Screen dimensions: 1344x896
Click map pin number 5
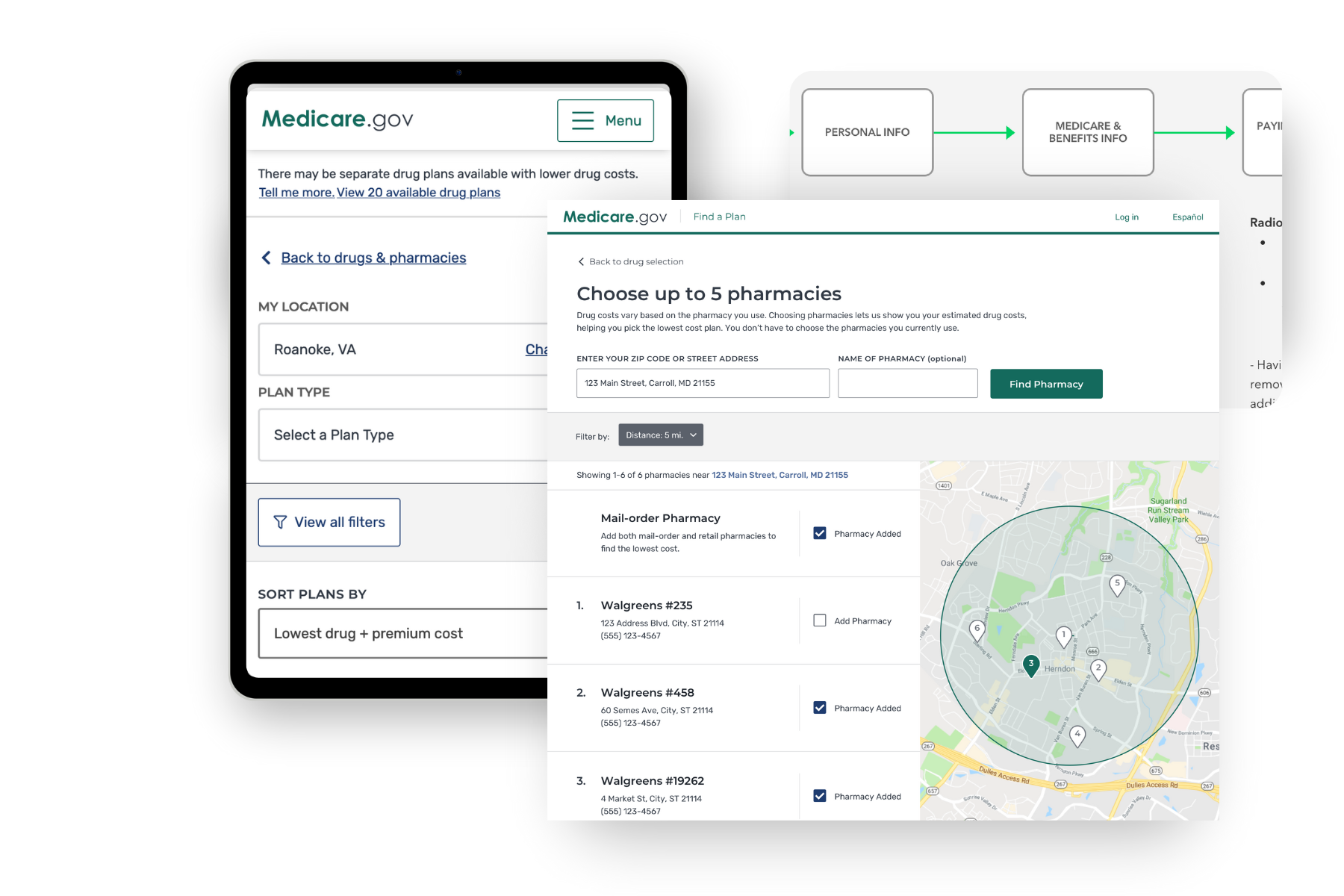(1117, 584)
